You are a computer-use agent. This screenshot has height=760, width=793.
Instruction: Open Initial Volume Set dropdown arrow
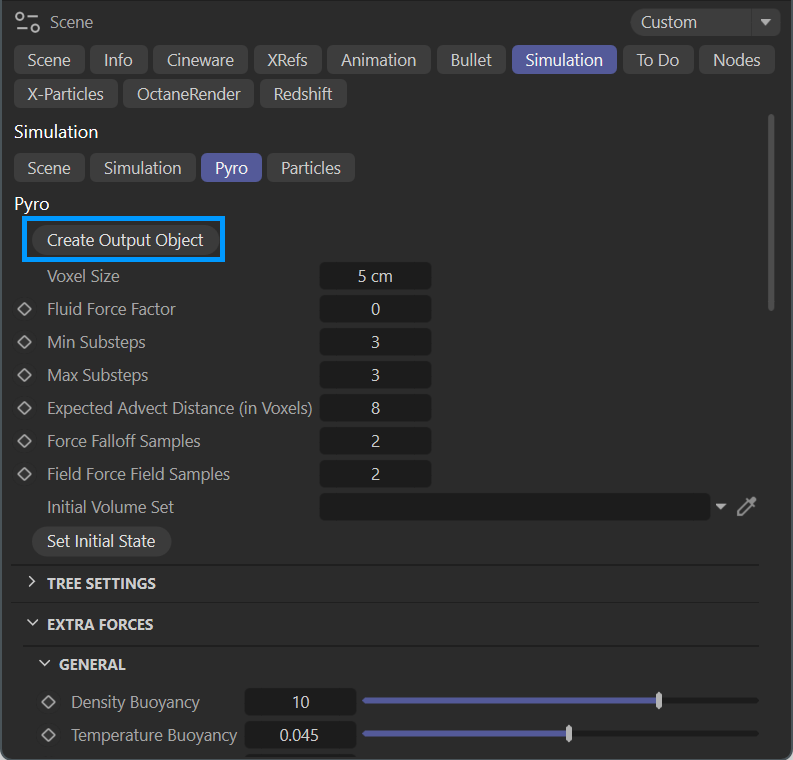tap(721, 507)
